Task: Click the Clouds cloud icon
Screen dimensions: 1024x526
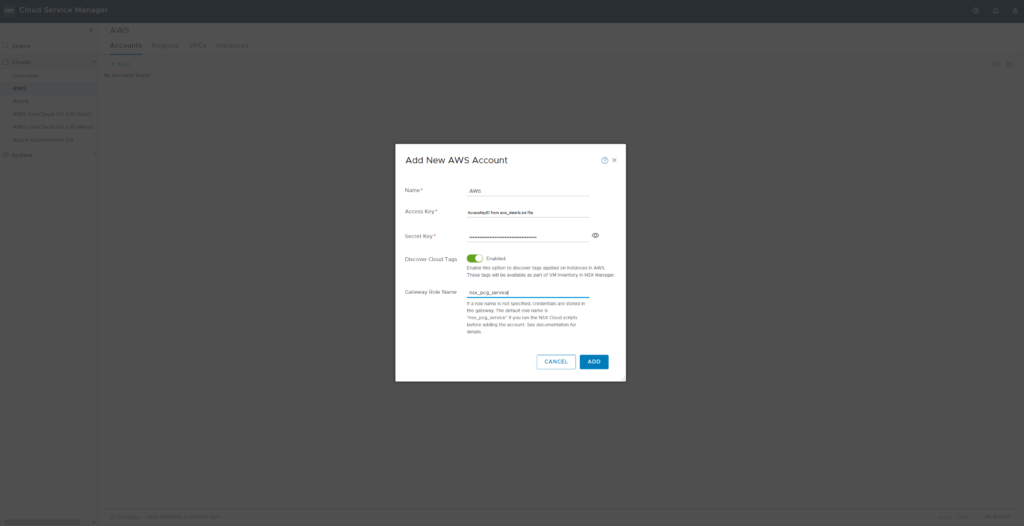Action: (x=5, y=62)
